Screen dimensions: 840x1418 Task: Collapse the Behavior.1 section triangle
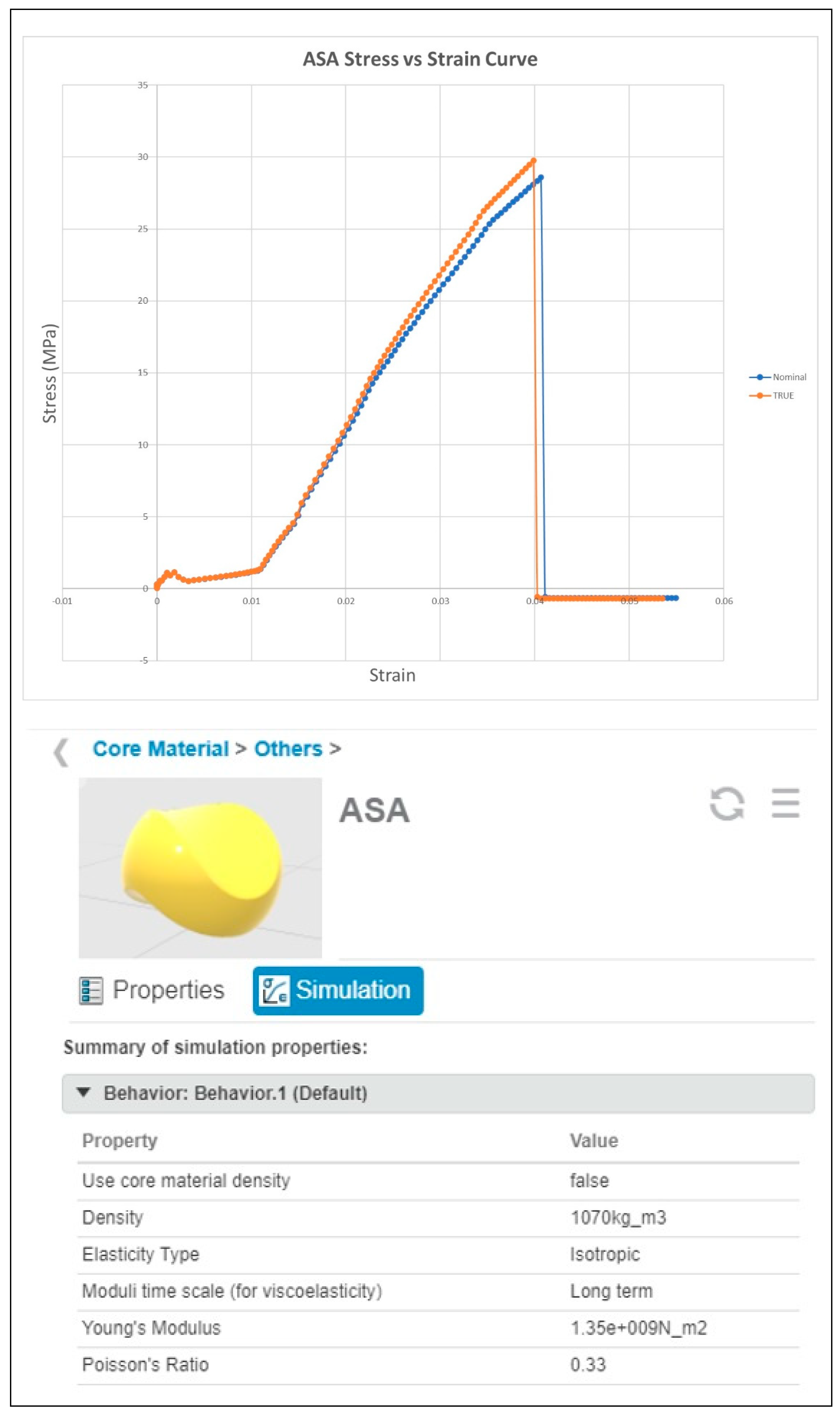click(84, 1092)
